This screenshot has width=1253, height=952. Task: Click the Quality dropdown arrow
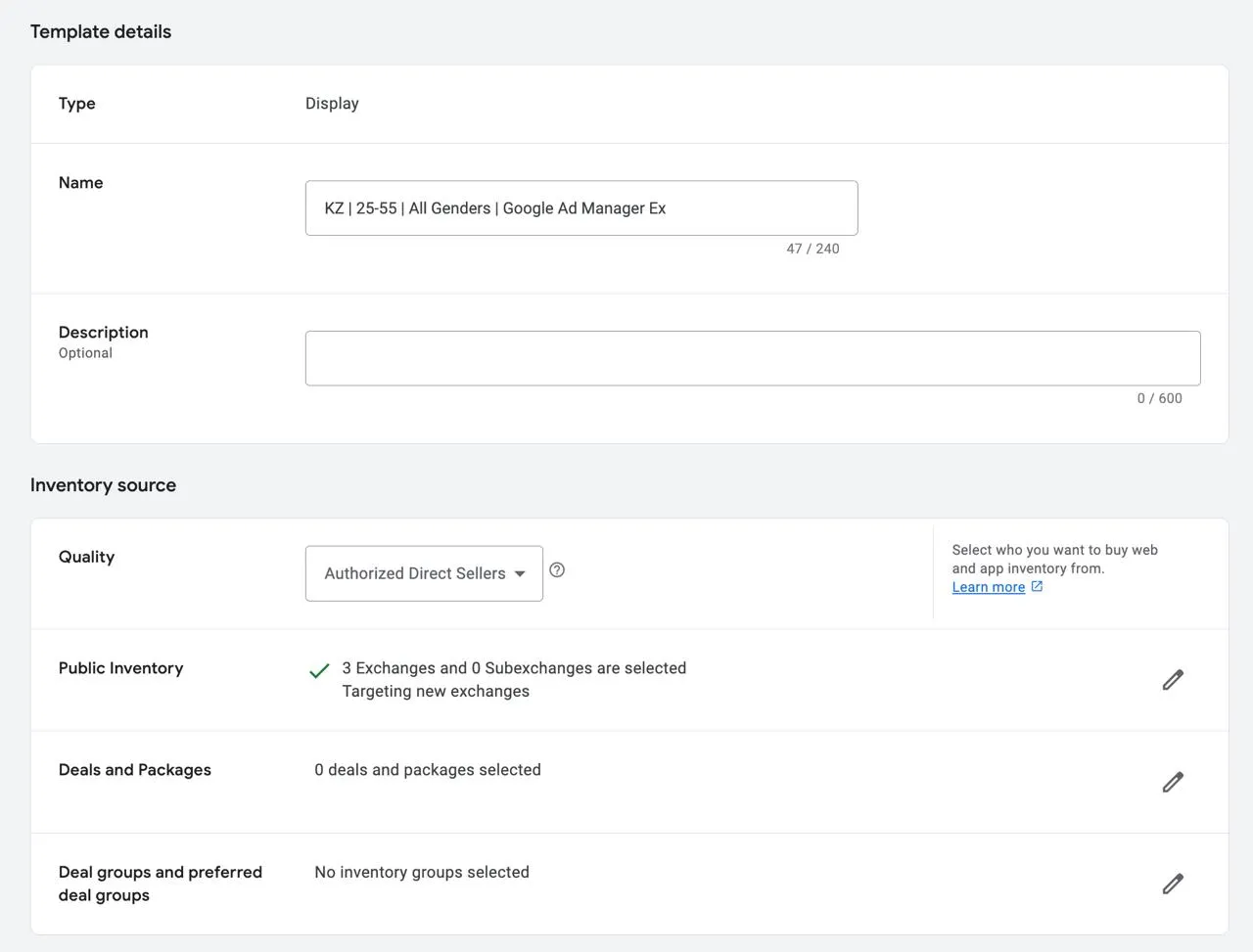(x=520, y=574)
